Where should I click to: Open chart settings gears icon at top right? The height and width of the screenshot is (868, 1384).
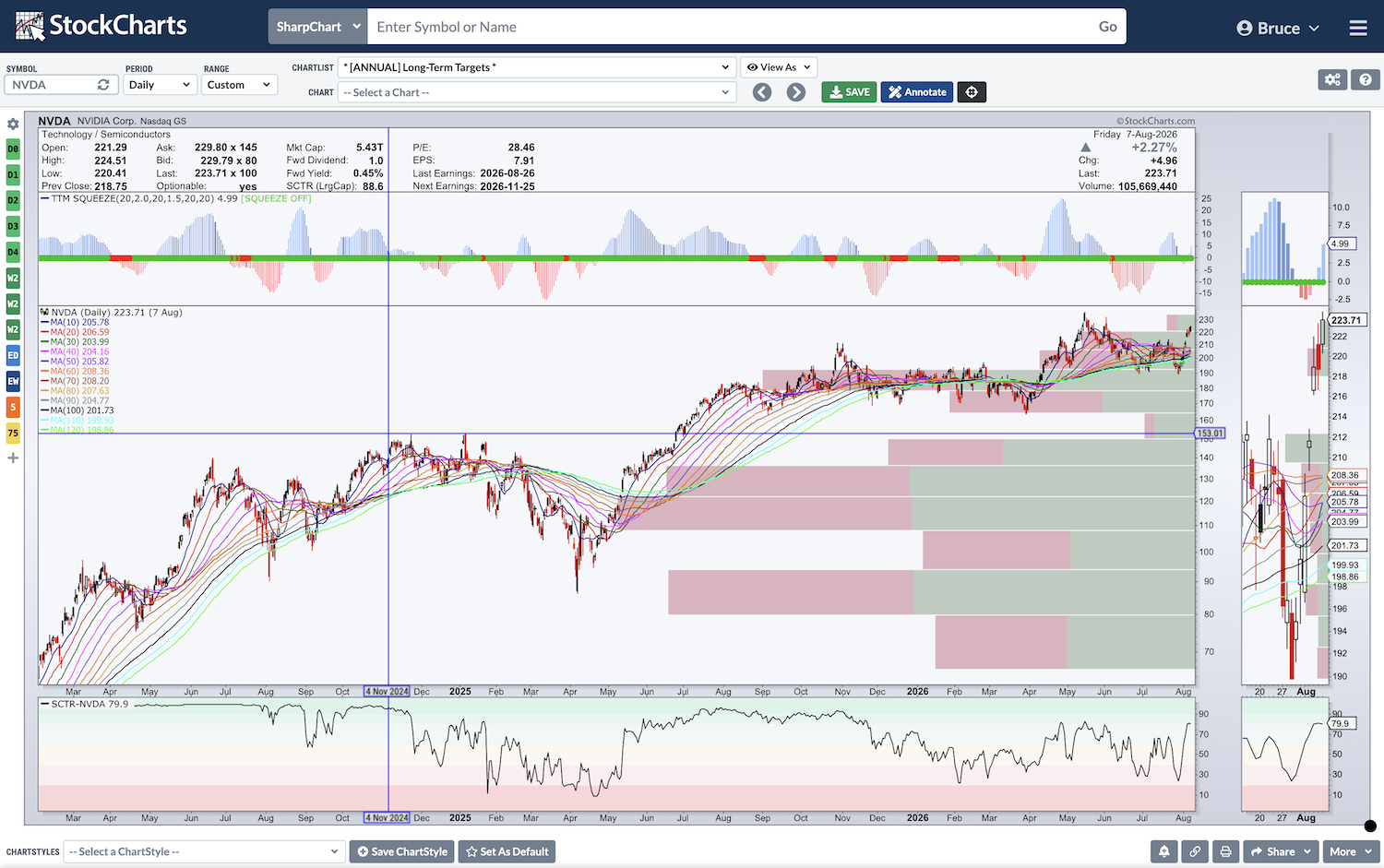click(1332, 79)
